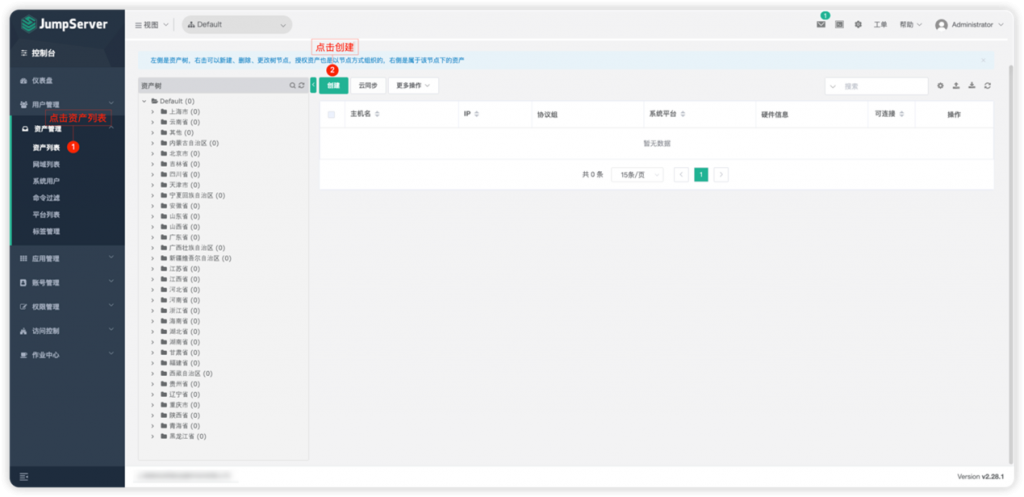
Task: Open 网域列表 in sidebar
Action: [46, 164]
